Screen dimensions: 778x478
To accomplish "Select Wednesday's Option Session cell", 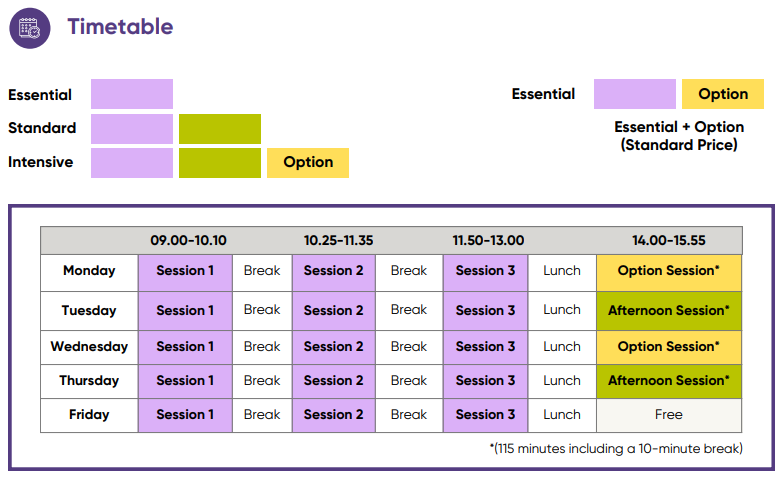I will click(669, 346).
